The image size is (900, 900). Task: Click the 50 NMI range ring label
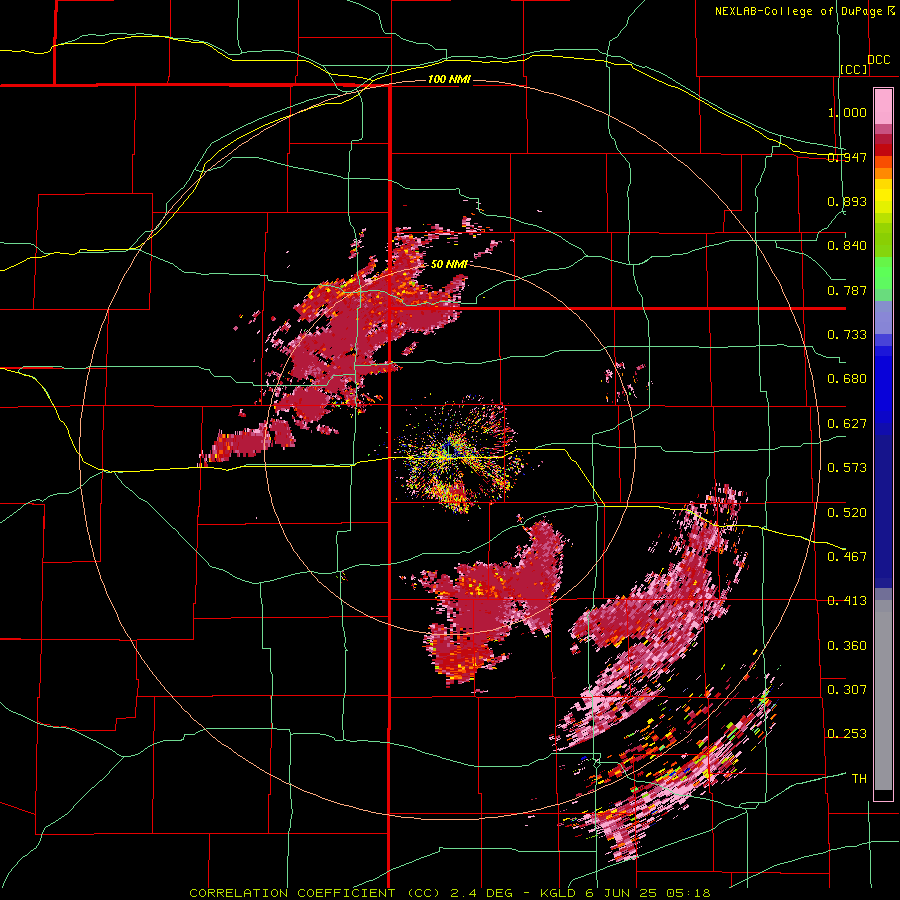448,264
